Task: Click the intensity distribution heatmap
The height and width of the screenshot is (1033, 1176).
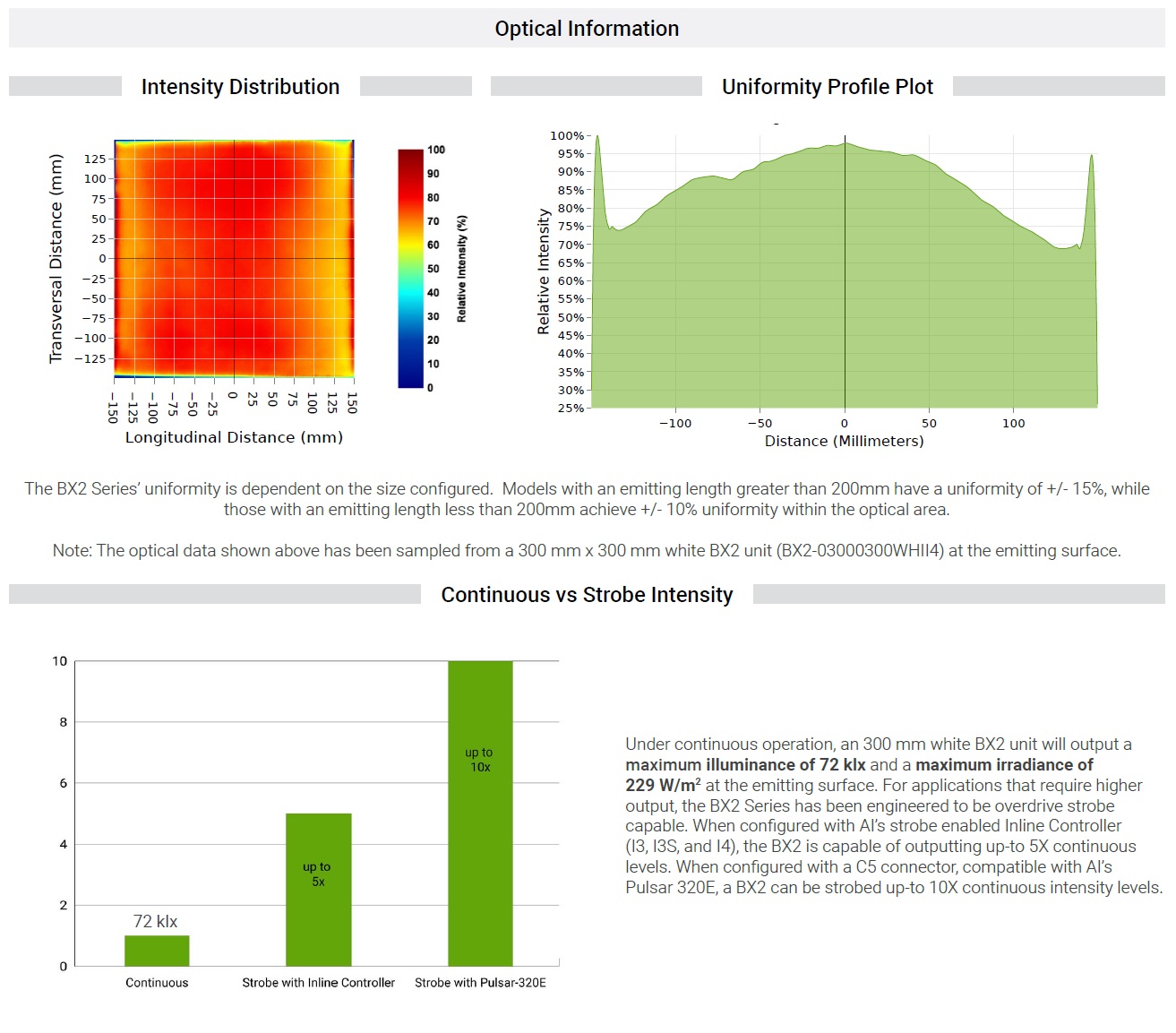Action: 234,259
